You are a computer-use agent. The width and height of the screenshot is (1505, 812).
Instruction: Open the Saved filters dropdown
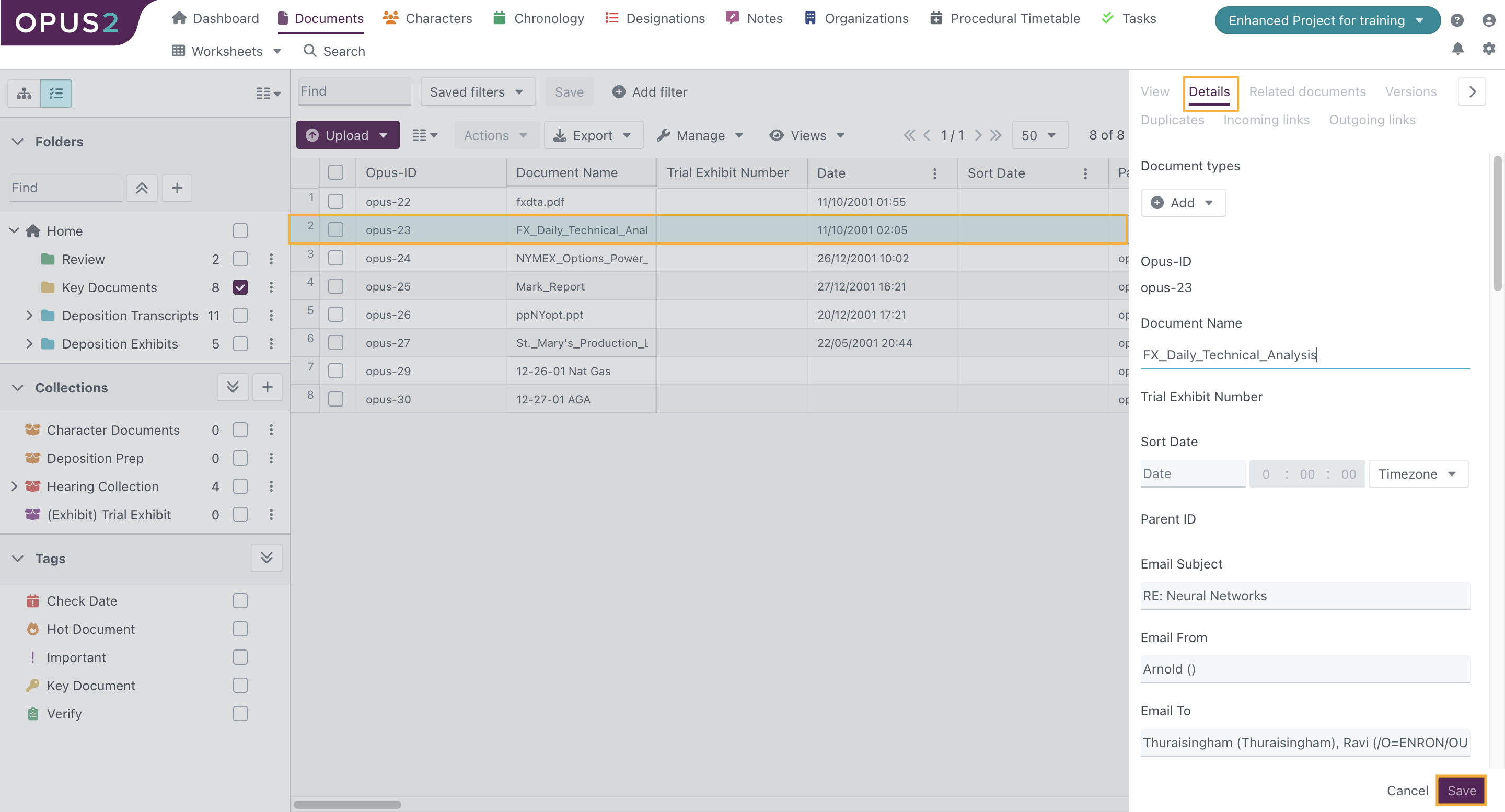(477, 92)
